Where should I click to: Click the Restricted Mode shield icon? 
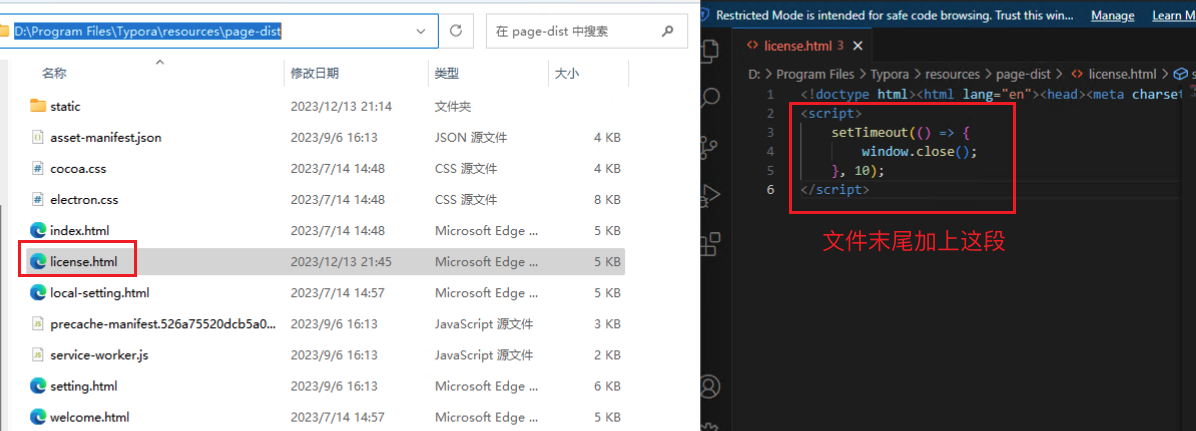(706, 14)
